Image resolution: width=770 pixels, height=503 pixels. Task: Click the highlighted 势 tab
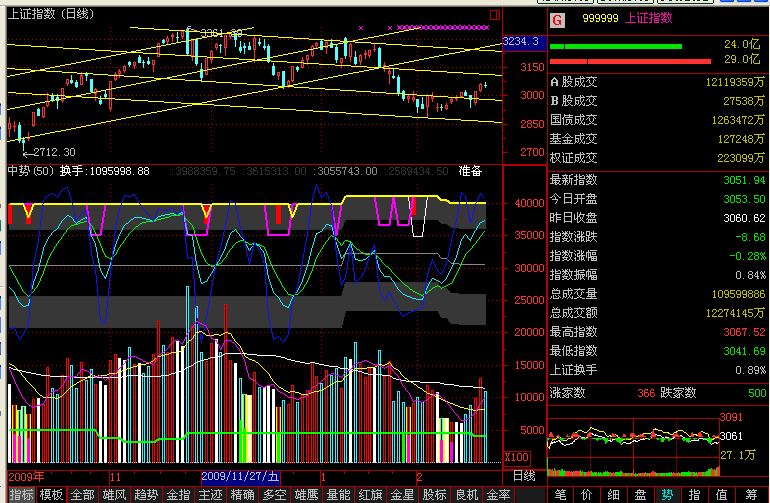point(667,495)
